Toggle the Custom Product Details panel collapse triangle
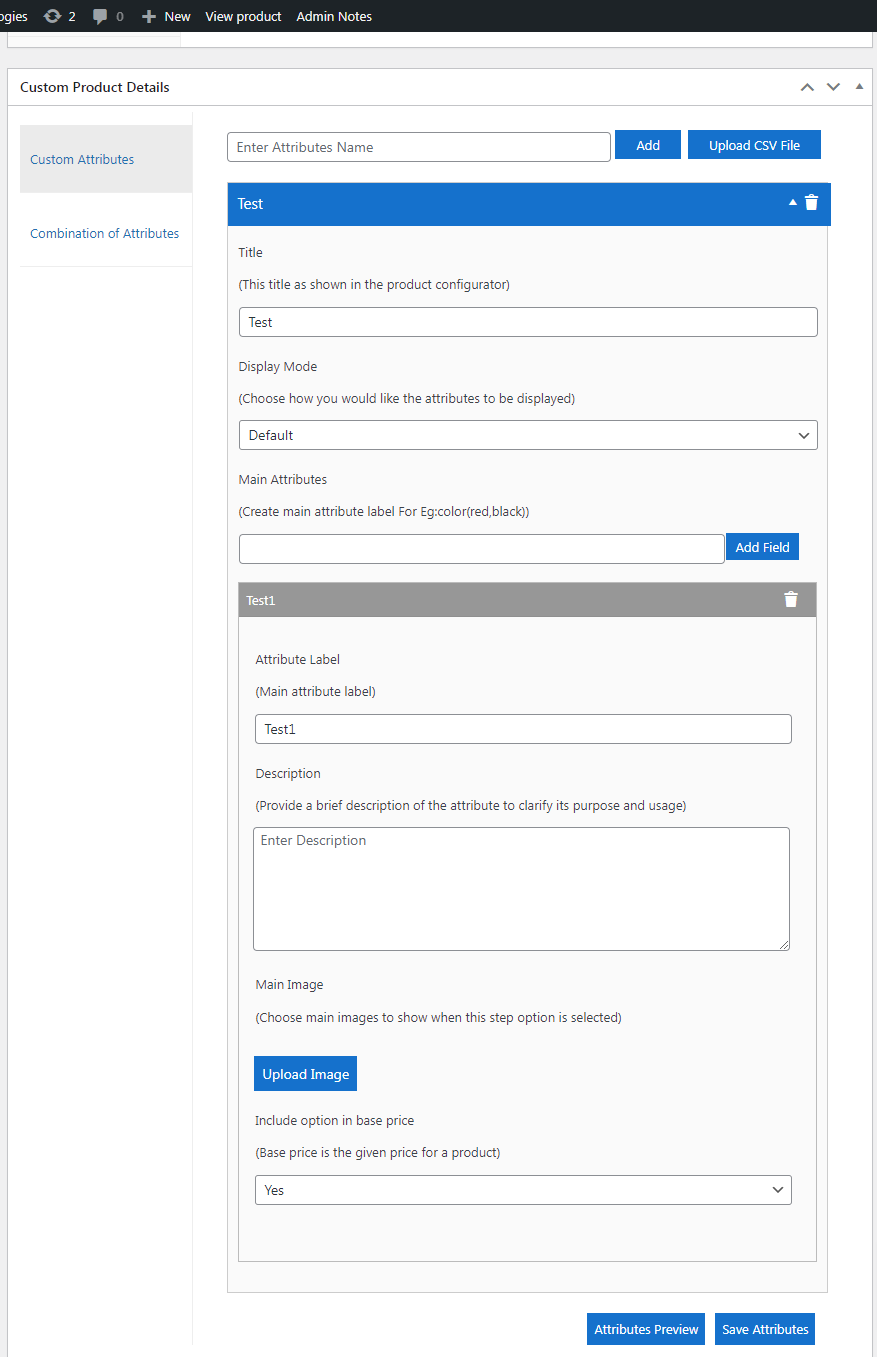 pyautogui.click(x=859, y=87)
